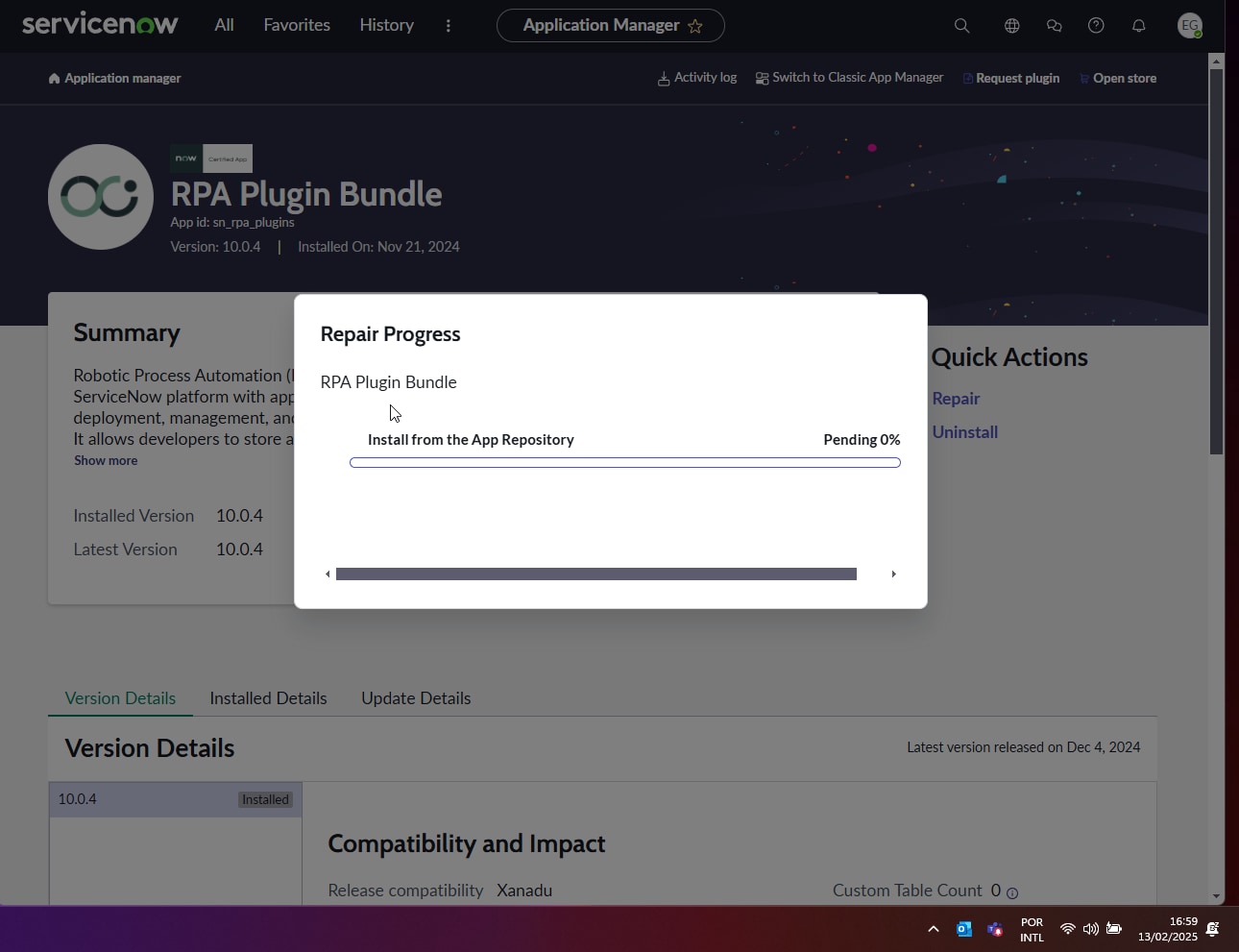The width and height of the screenshot is (1239, 952).
Task: Open the notifications bell icon
Action: [x=1138, y=26]
